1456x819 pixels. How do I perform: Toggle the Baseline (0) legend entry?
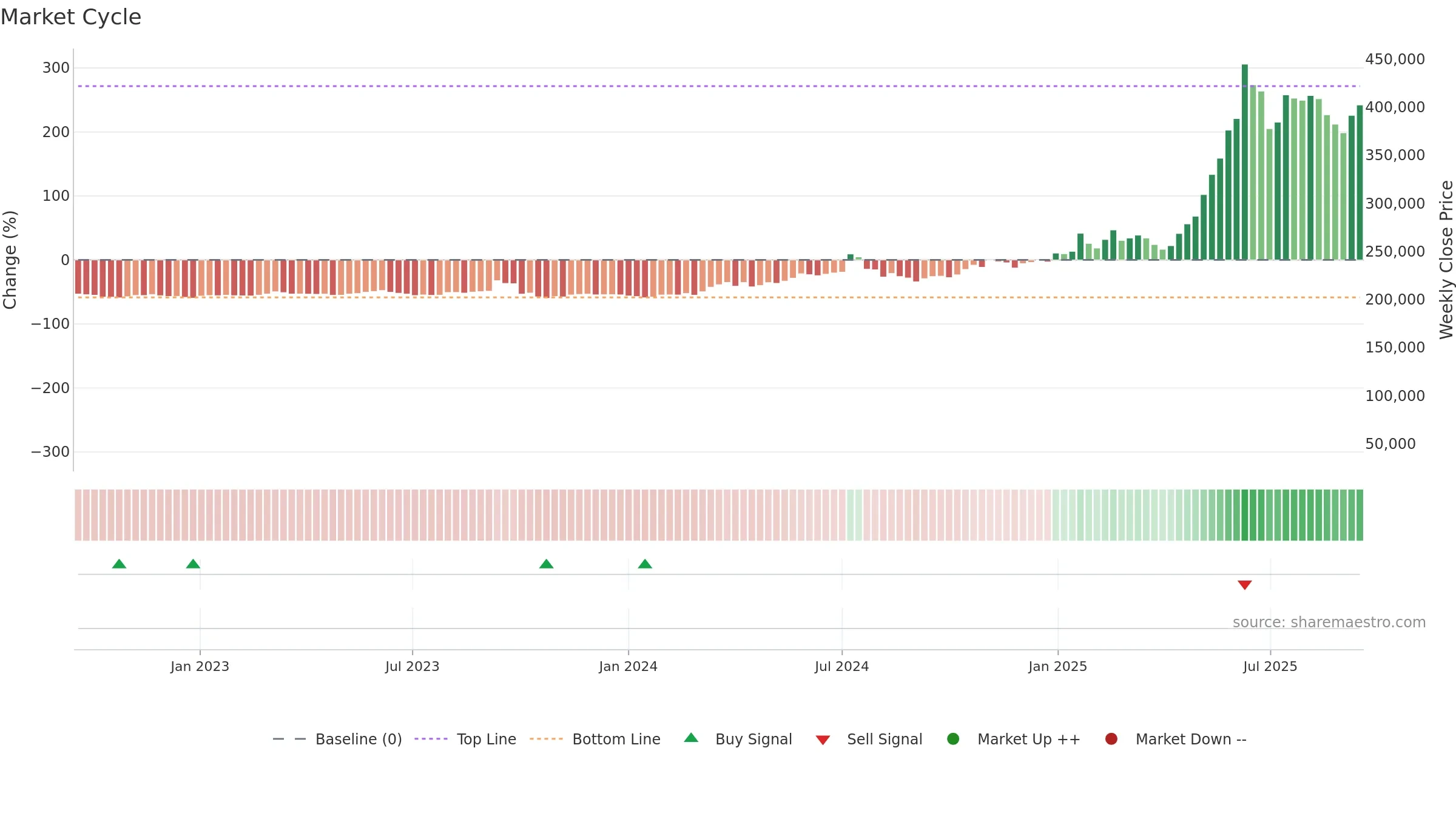click(337, 739)
